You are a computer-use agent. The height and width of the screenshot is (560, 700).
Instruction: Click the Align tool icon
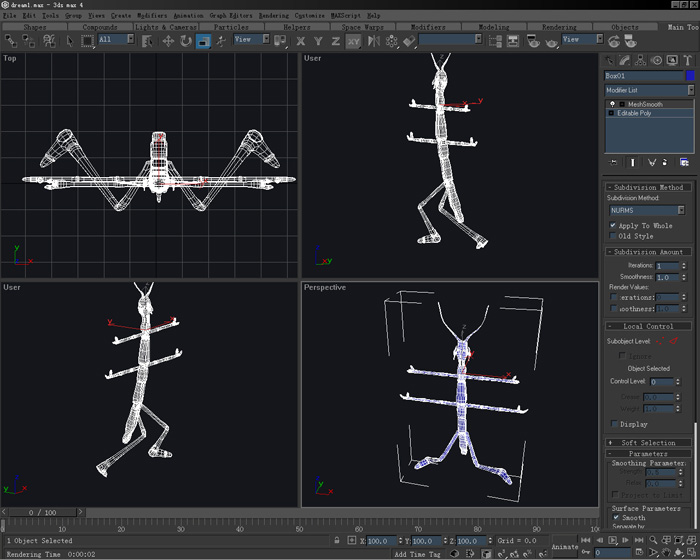409,41
